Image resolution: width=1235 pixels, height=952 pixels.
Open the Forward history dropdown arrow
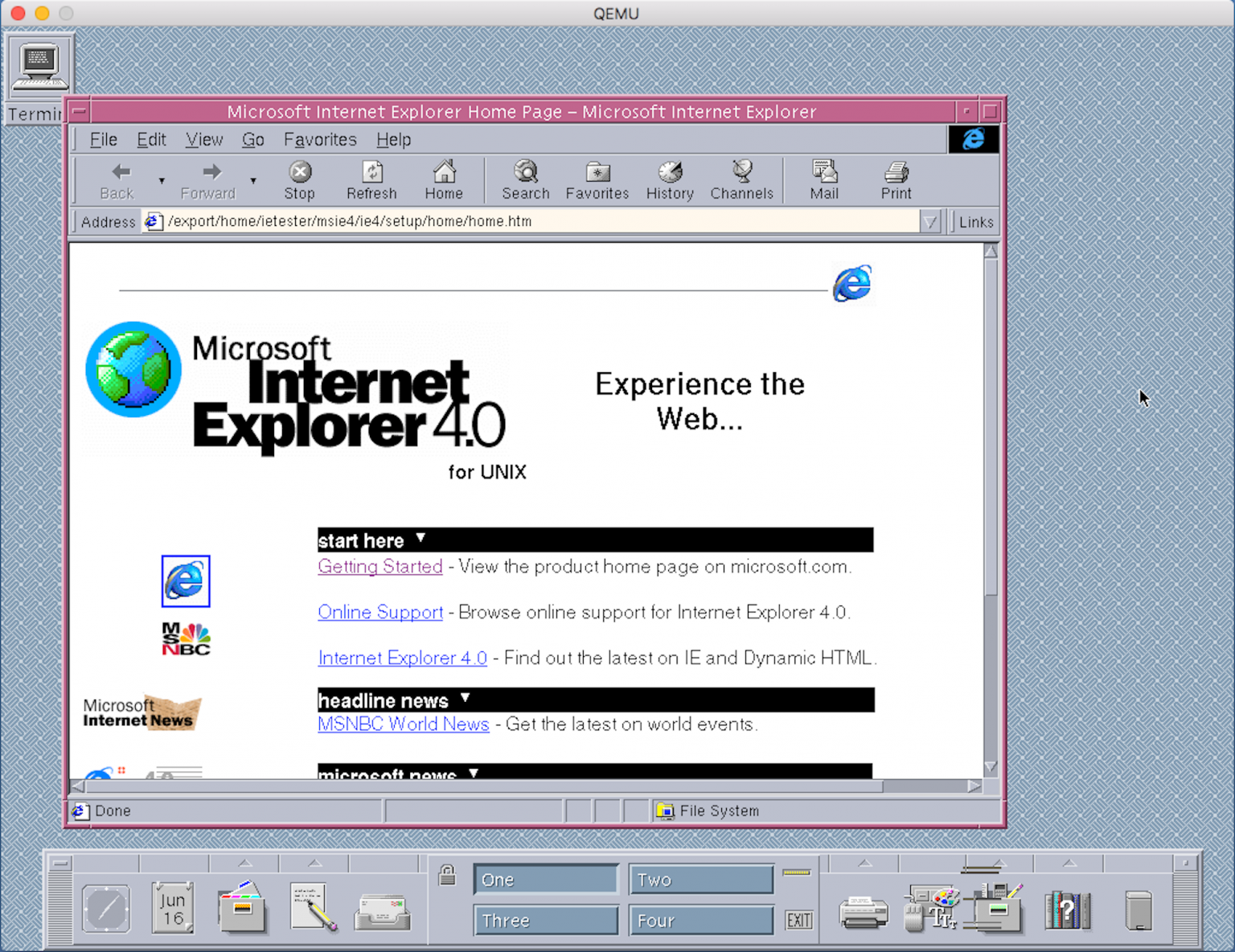point(253,181)
